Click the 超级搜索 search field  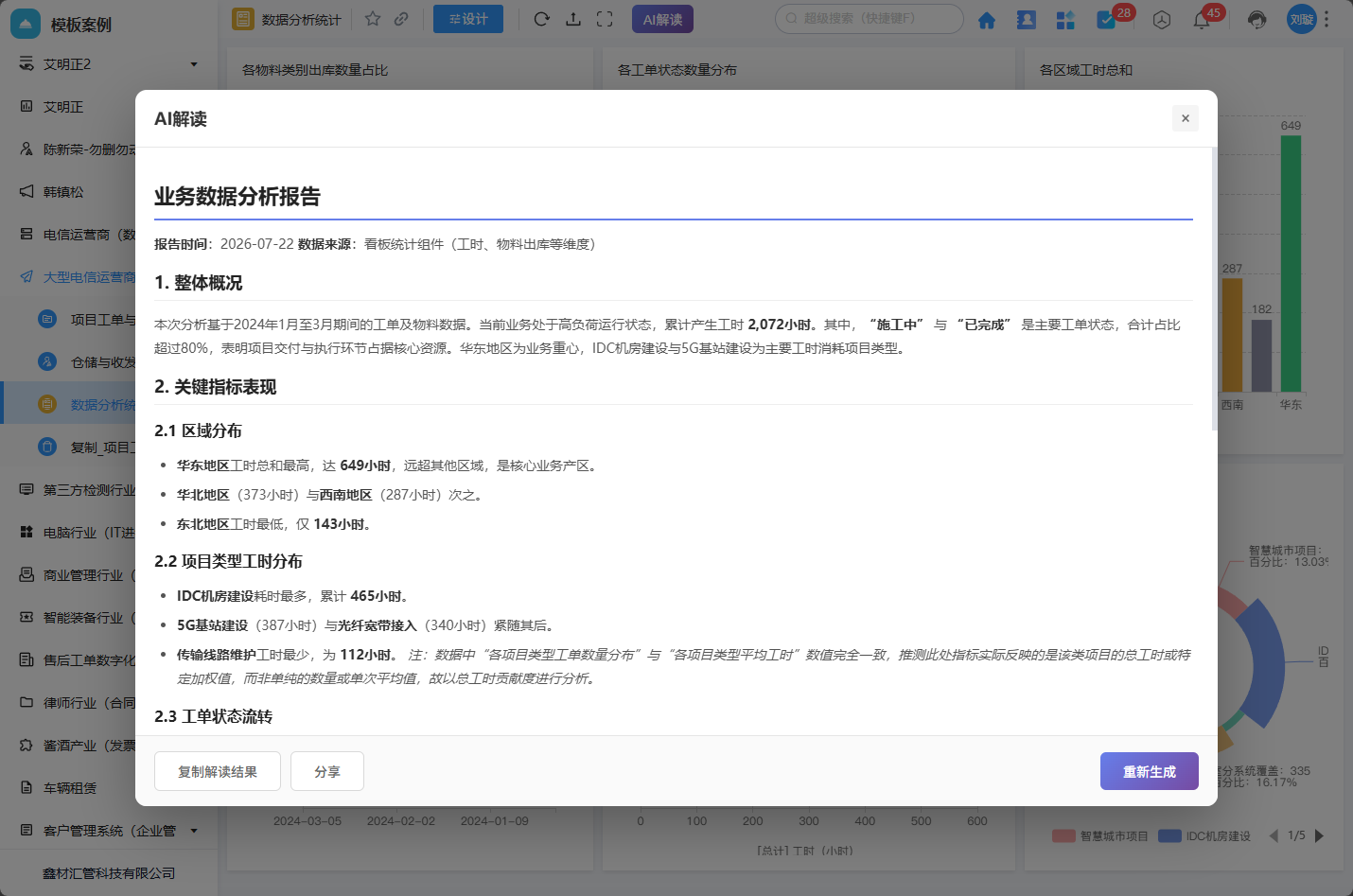(x=870, y=18)
